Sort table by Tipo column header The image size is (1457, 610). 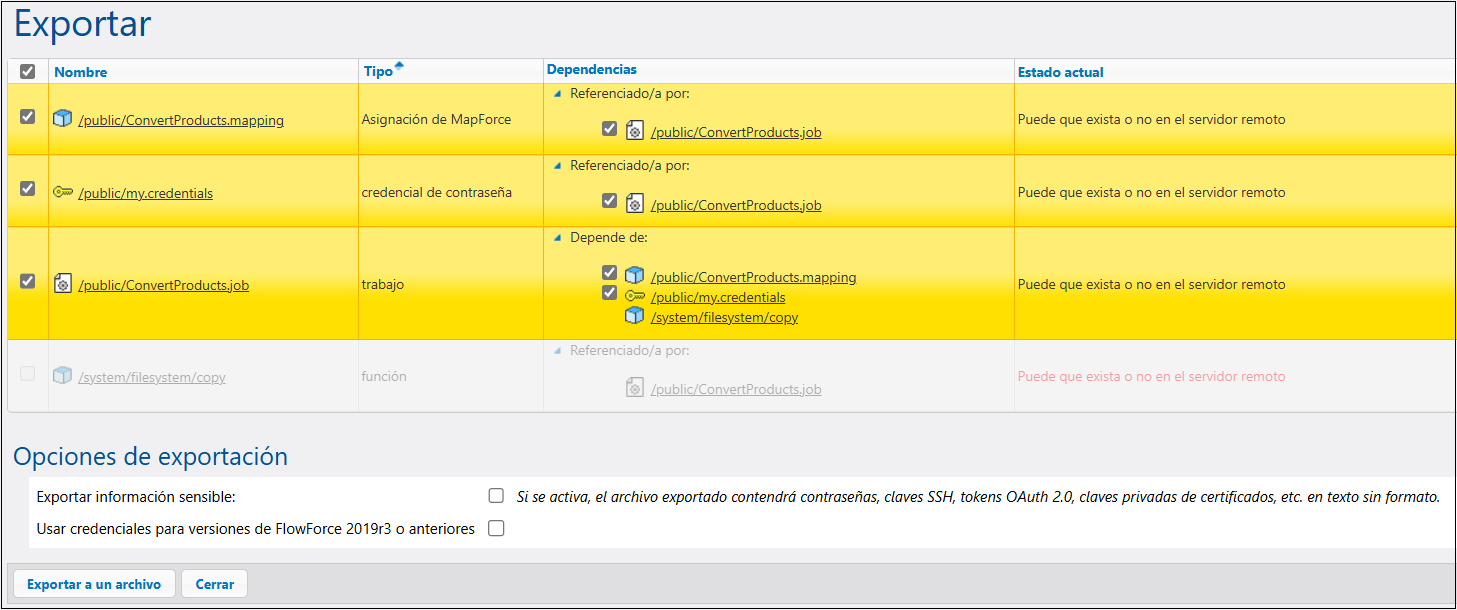(x=378, y=72)
